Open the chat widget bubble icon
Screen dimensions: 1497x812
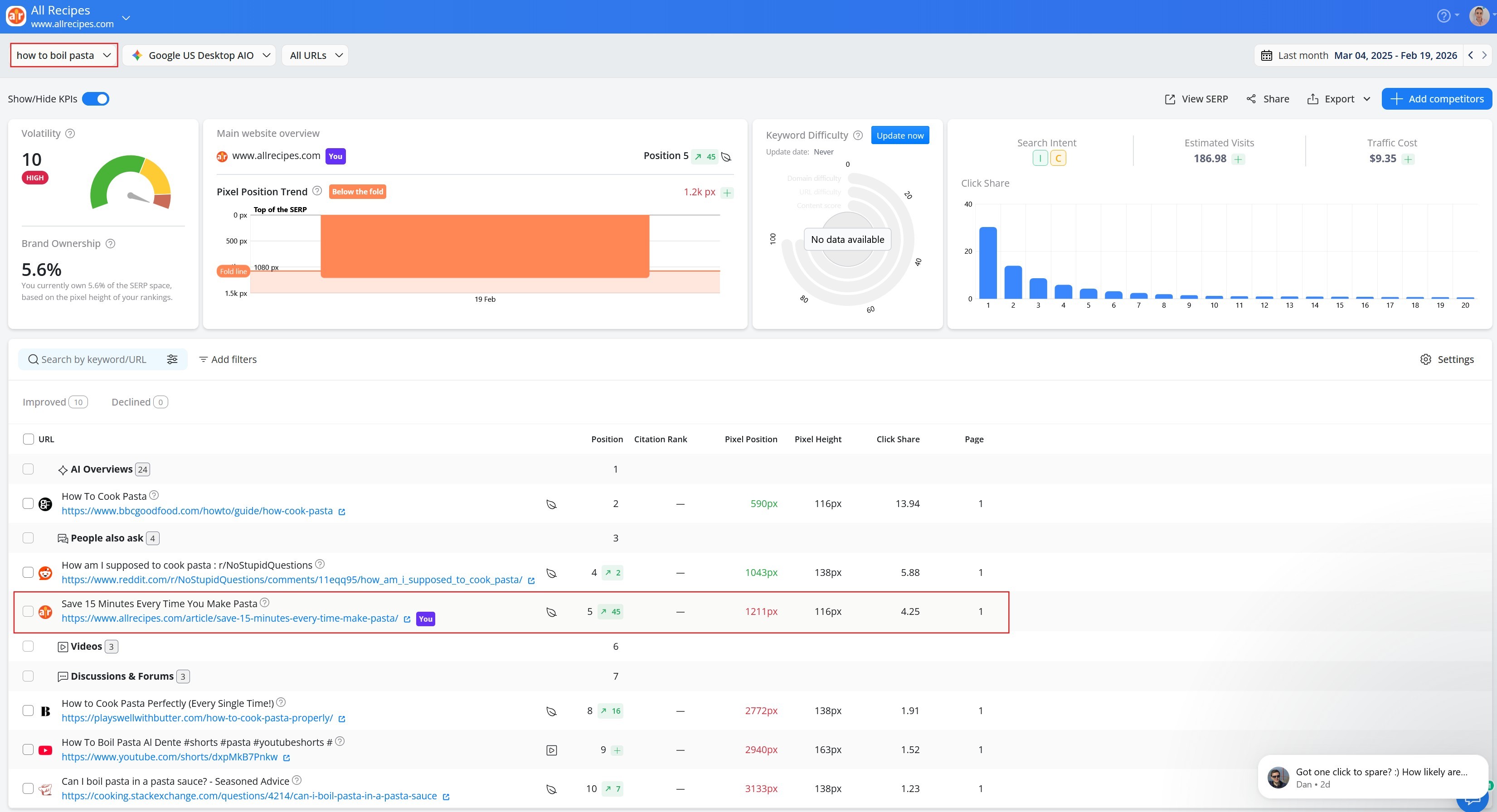[x=1472, y=802]
